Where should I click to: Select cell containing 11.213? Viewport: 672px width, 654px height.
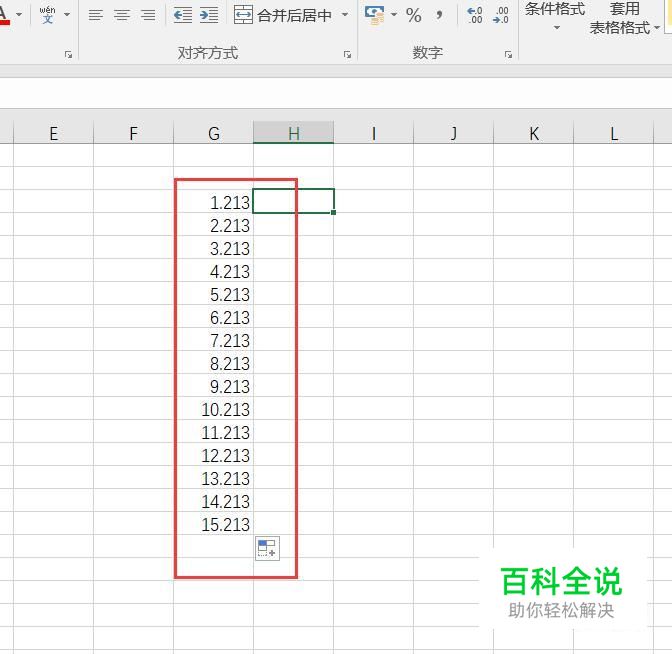(213, 432)
